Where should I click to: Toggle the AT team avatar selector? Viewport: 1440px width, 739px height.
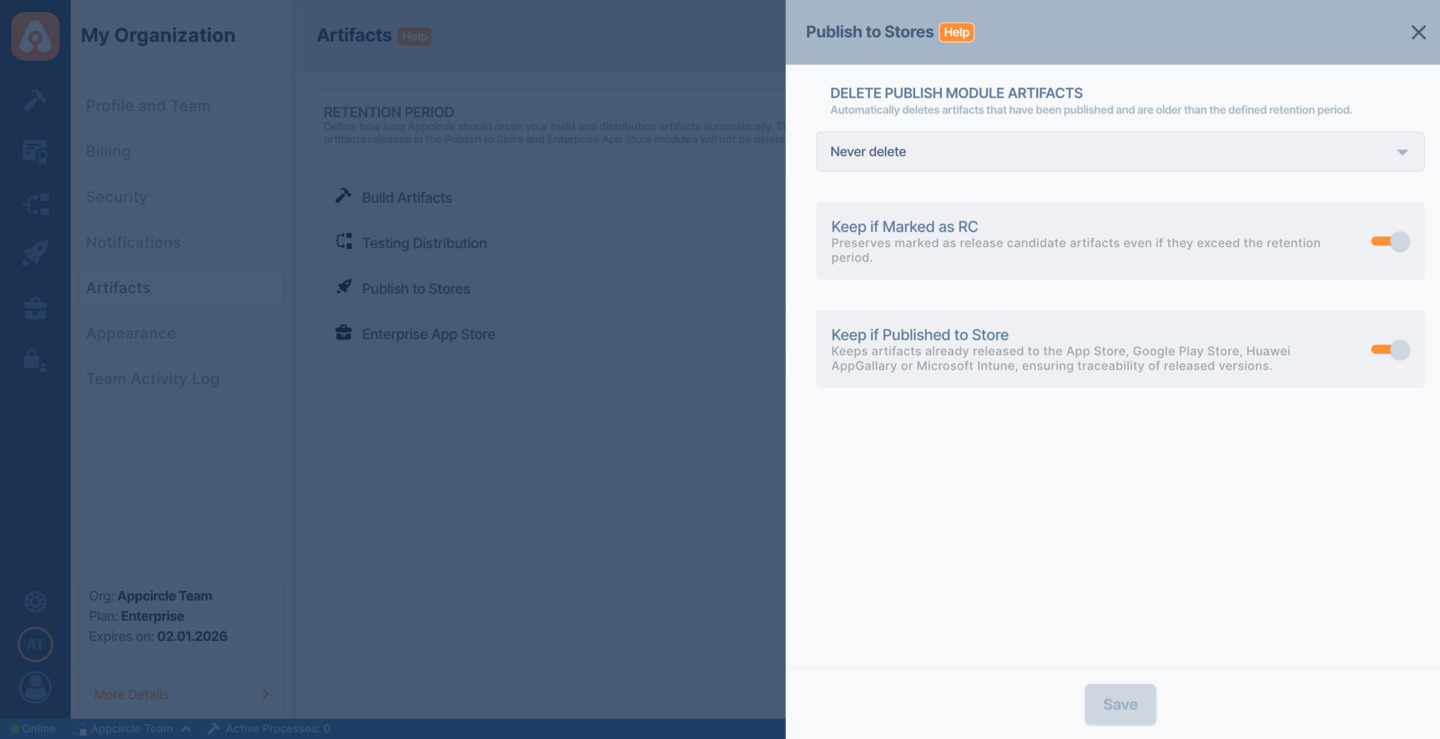[35, 644]
